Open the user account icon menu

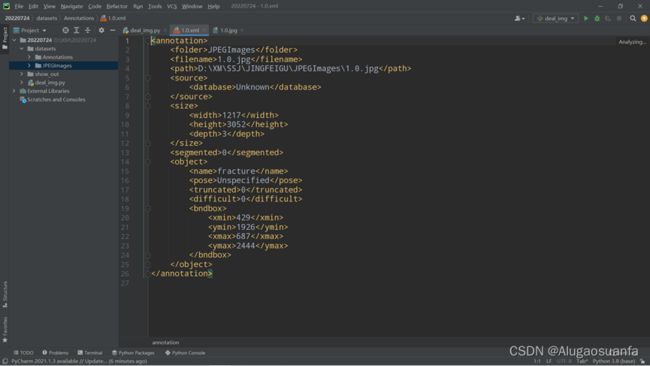(x=519, y=18)
